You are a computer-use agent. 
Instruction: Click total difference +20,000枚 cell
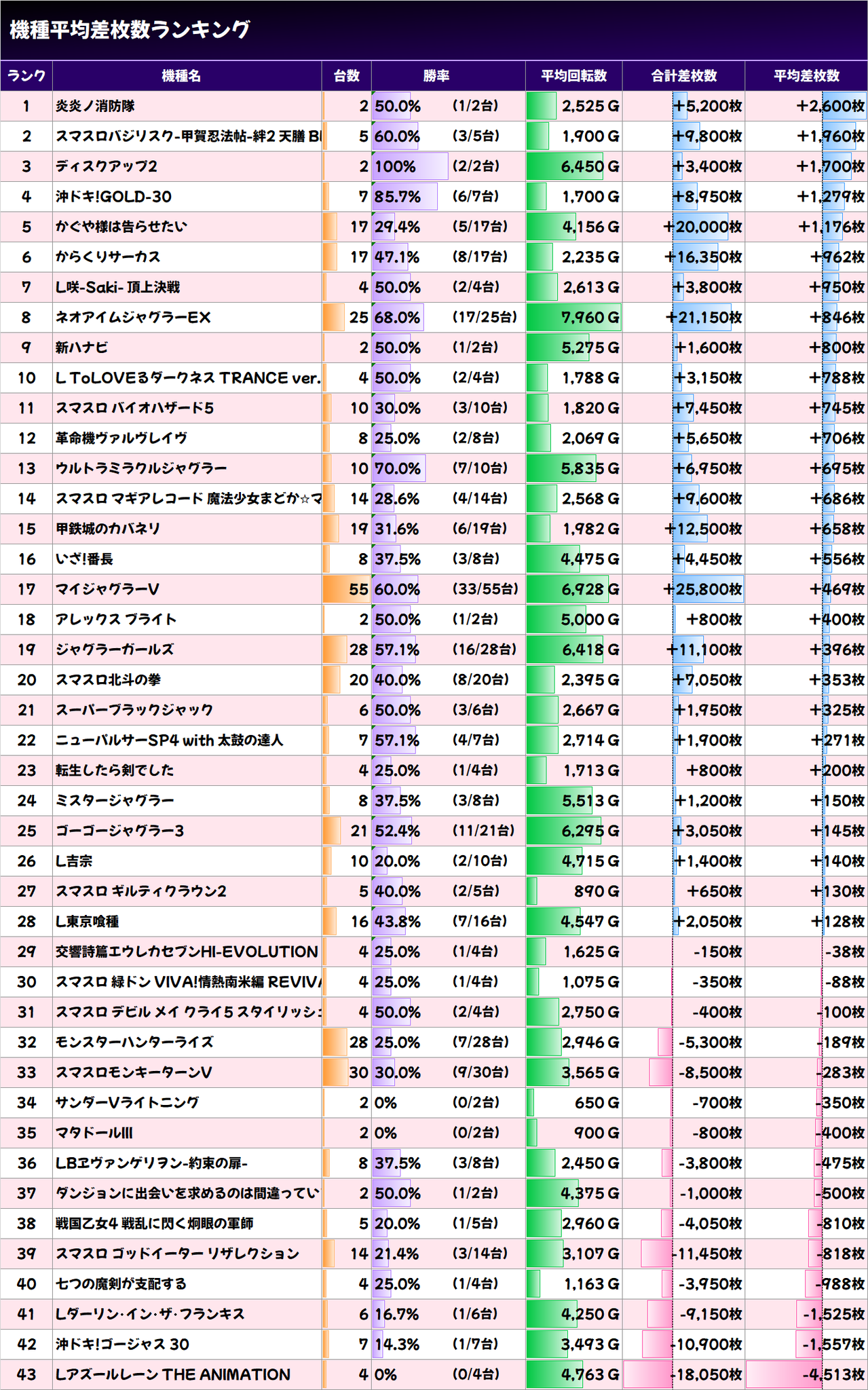[x=683, y=227]
